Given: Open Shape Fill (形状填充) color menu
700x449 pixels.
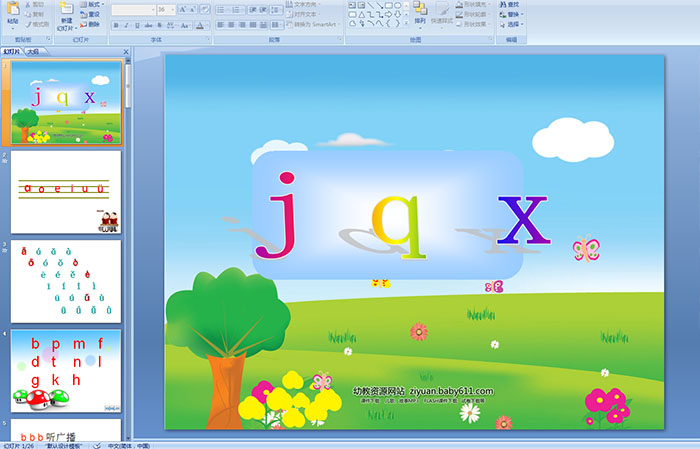Looking at the screenshot, I should [x=474, y=4].
